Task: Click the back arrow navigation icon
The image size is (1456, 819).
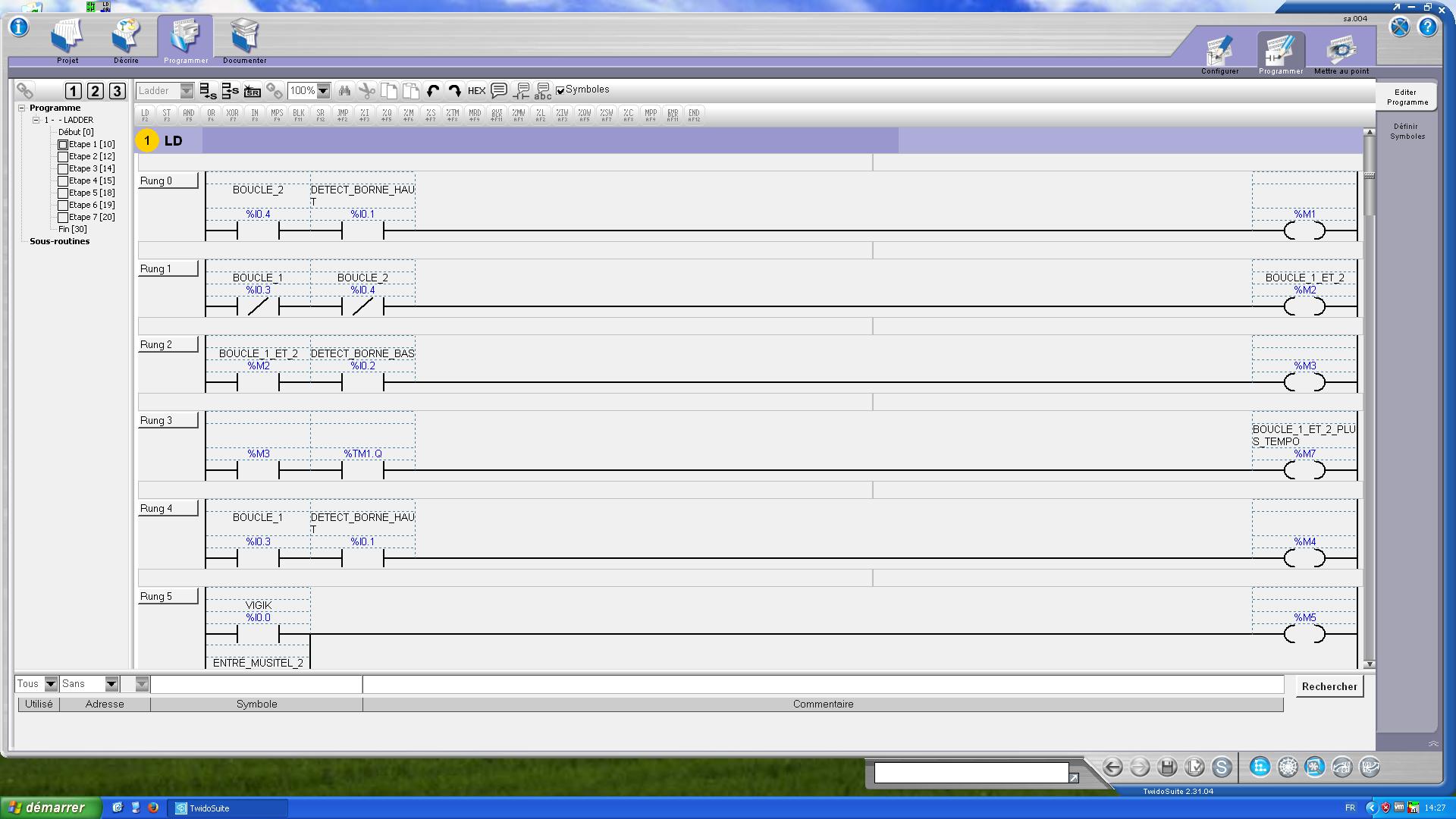Action: pos(1112,767)
